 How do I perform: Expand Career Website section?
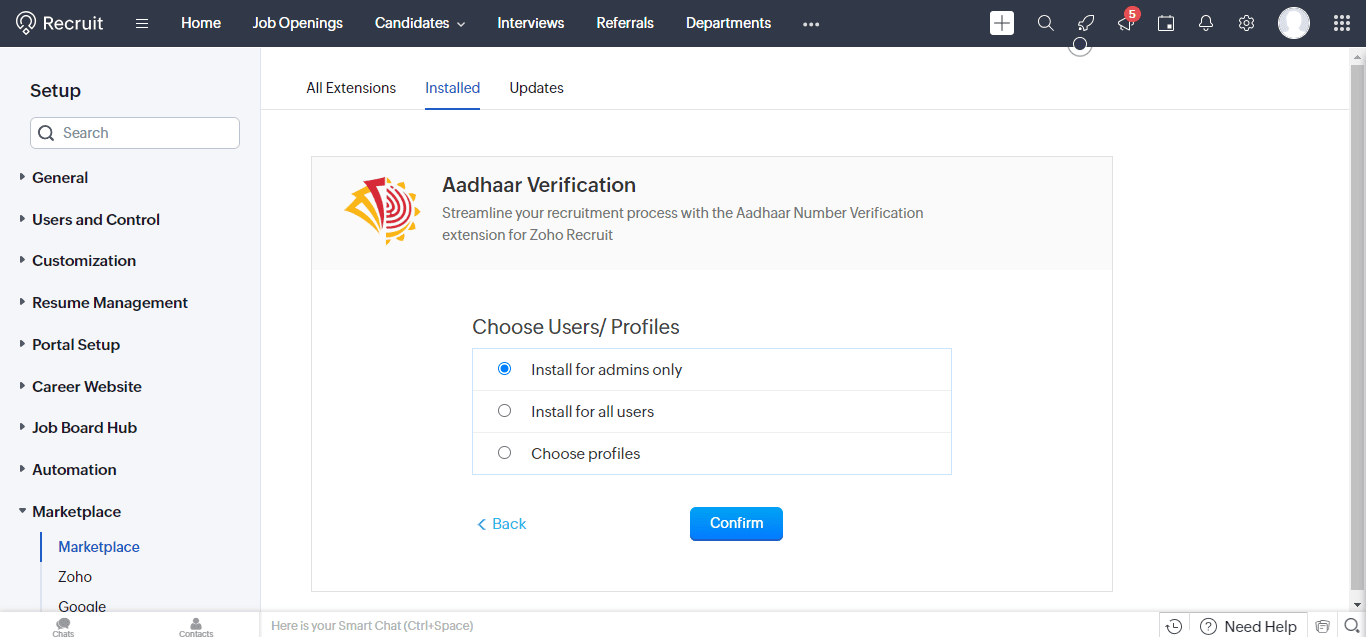pyautogui.click(x=87, y=387)
